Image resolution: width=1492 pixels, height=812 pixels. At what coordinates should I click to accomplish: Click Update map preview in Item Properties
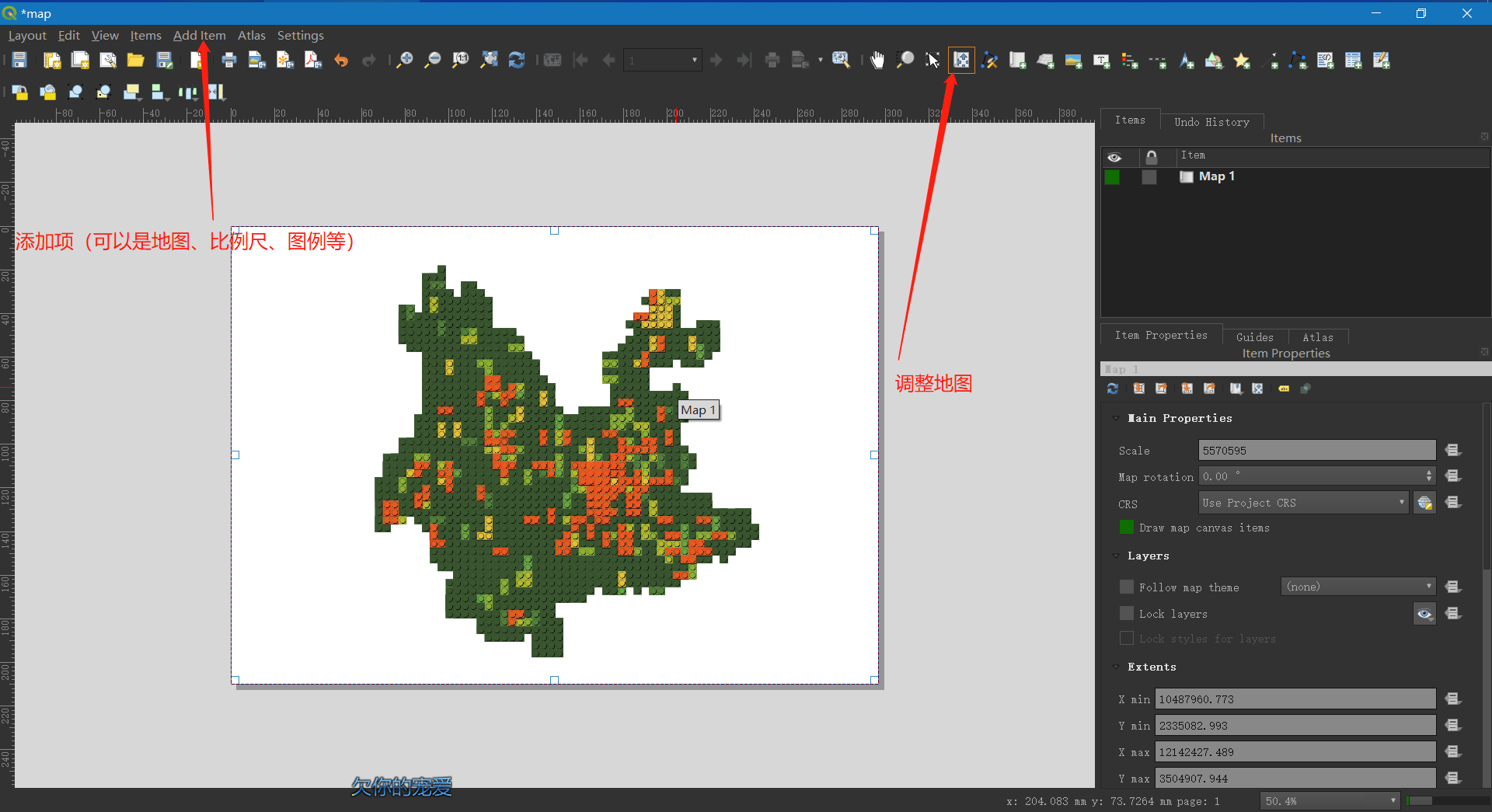(1113, 389)
